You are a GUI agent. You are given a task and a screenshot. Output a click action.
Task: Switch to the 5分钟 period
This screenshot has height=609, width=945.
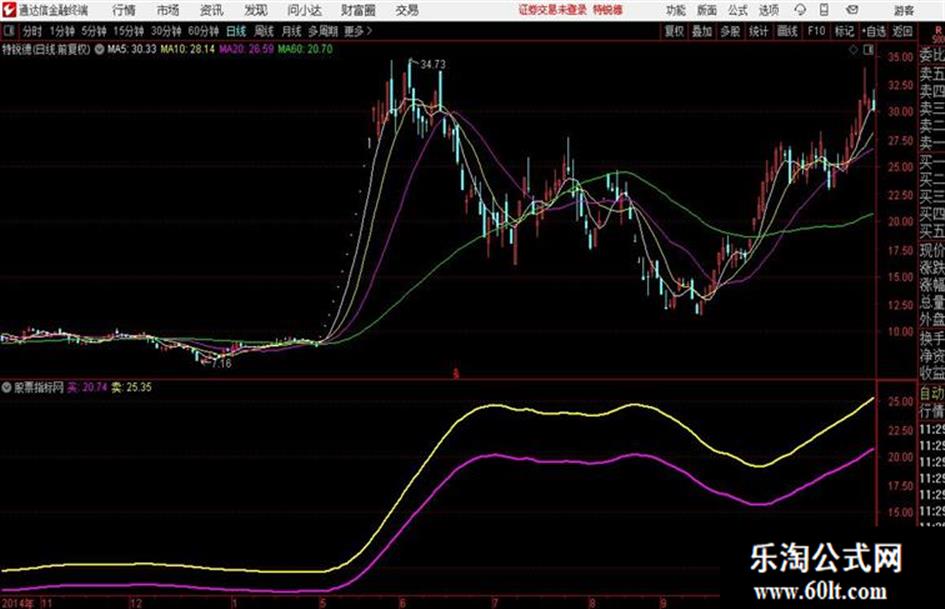point(93,31)
